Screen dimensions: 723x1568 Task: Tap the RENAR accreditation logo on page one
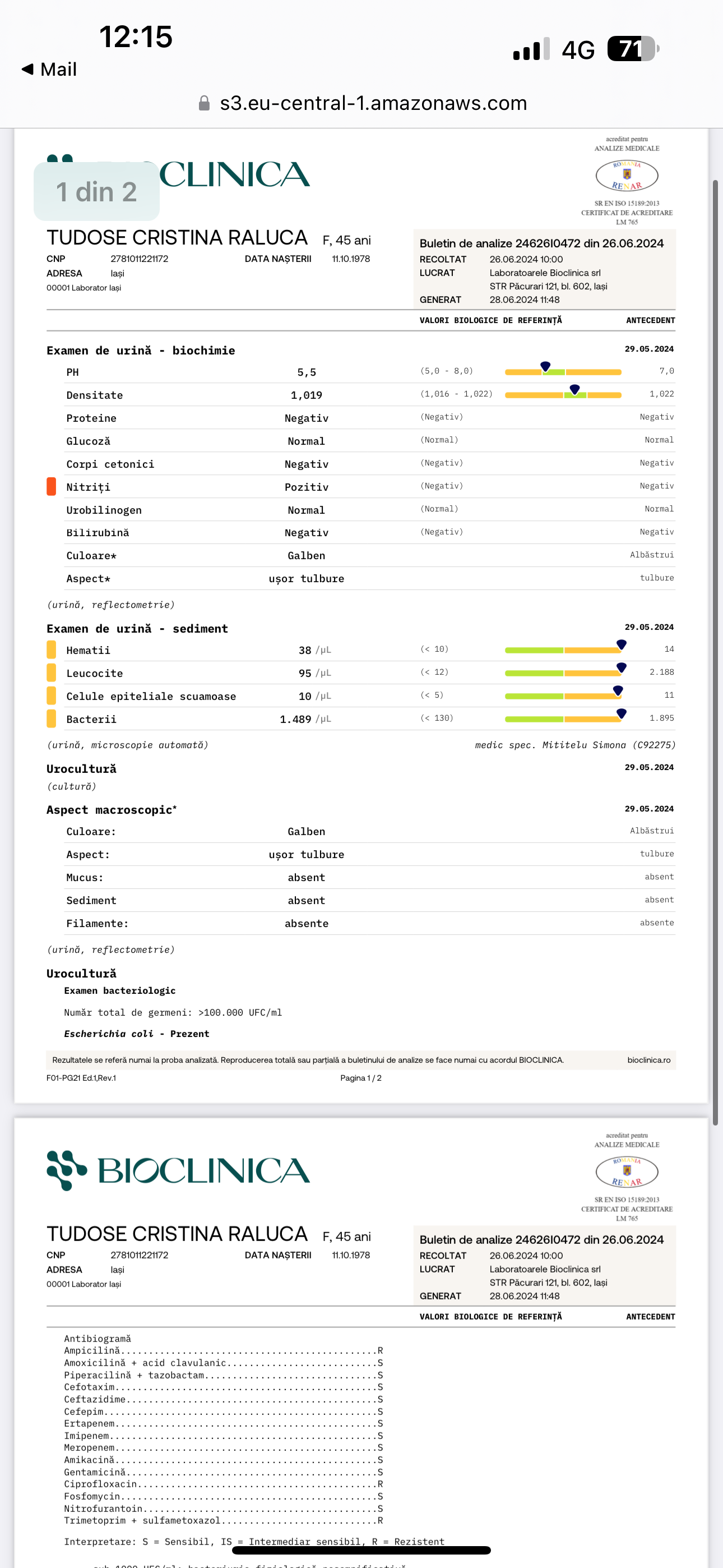click(627, 176)
